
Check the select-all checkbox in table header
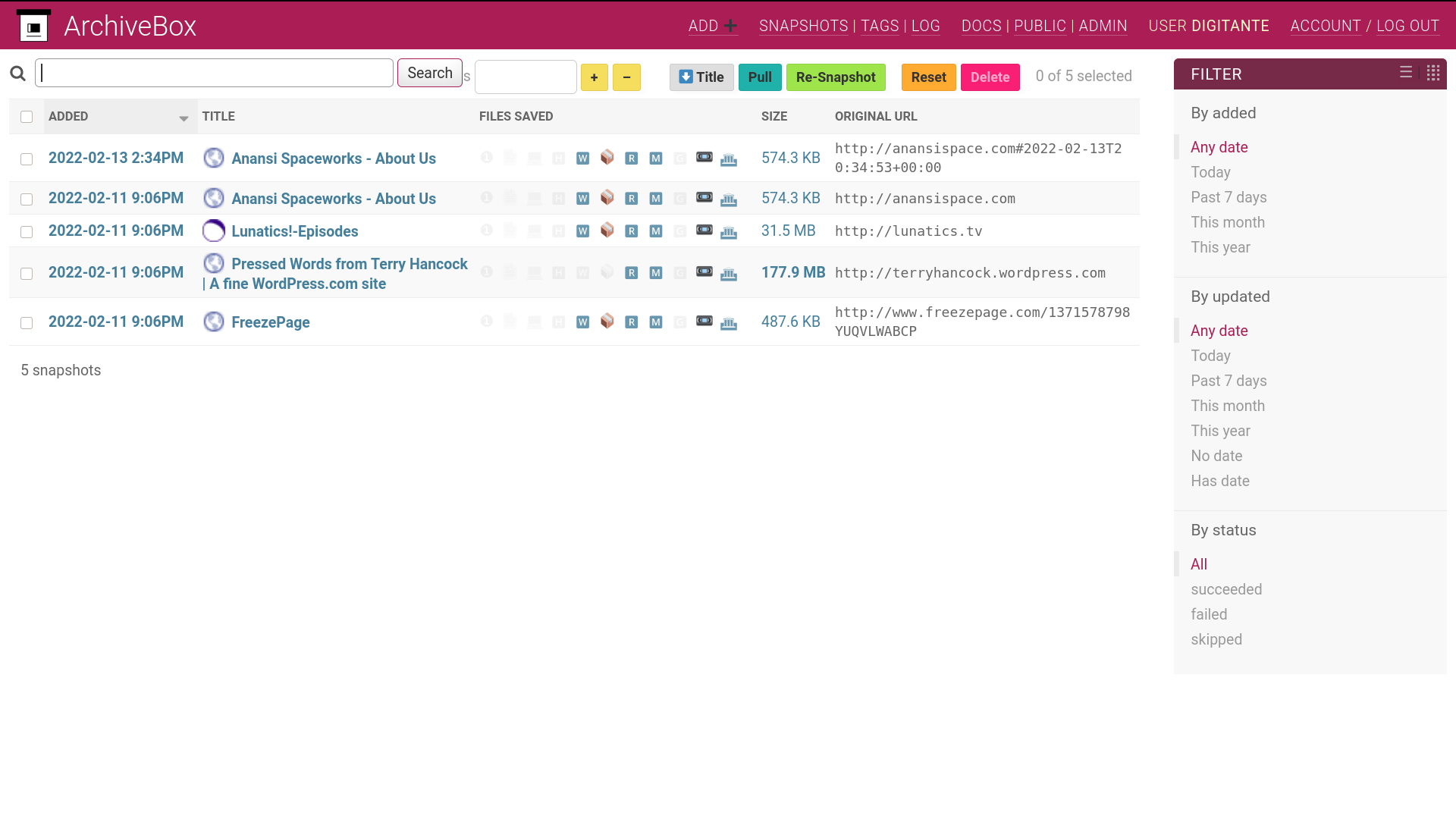tap(27, 117)
